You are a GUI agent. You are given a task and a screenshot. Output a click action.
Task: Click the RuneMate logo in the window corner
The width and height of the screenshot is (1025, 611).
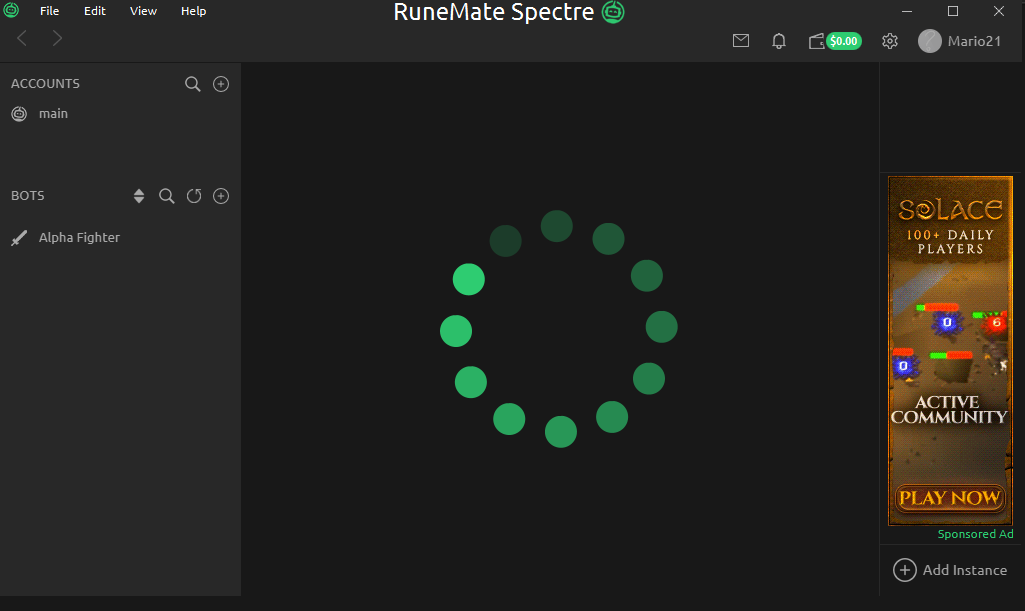(x=11, y=10)
